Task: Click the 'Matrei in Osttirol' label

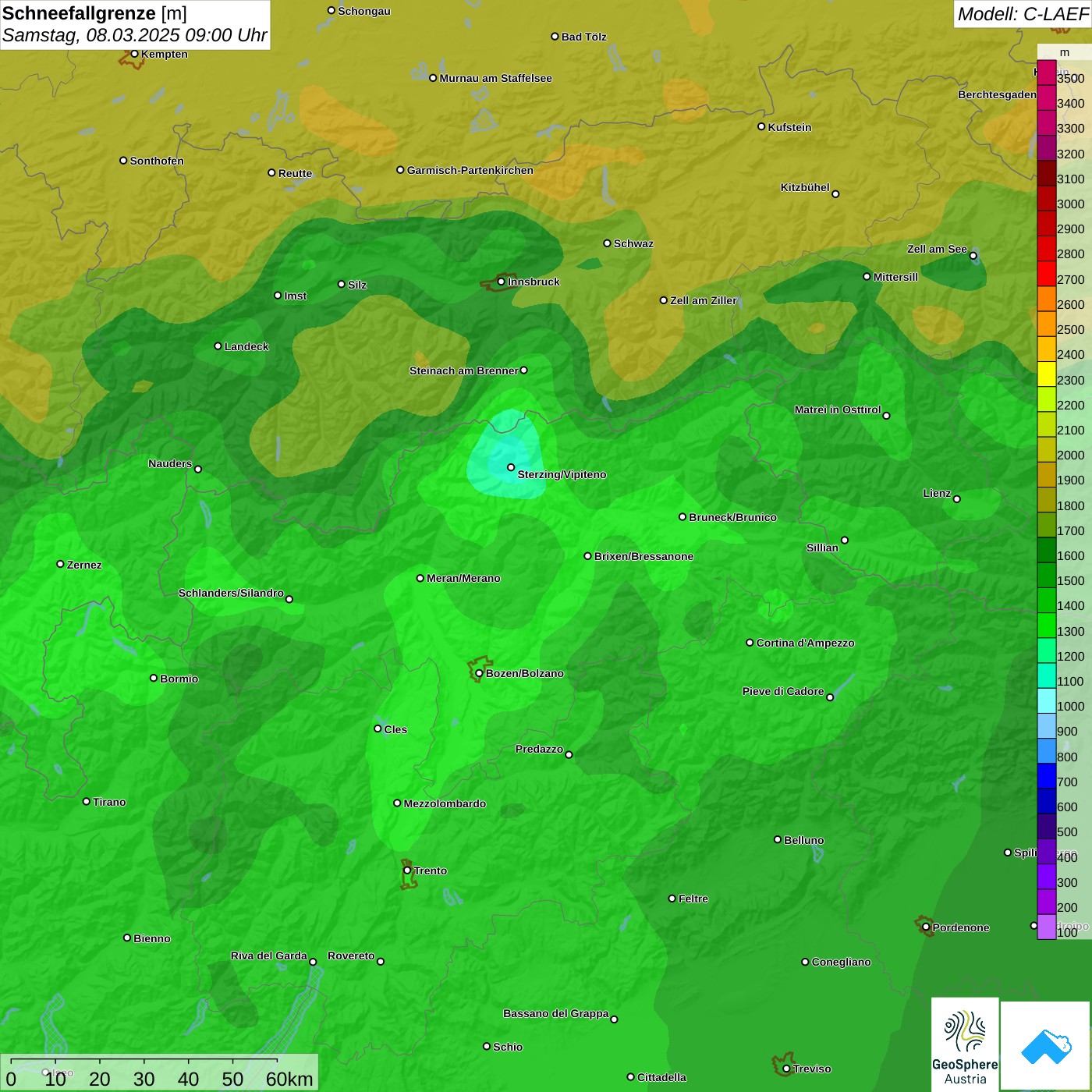Action: (x=838, y=409)
